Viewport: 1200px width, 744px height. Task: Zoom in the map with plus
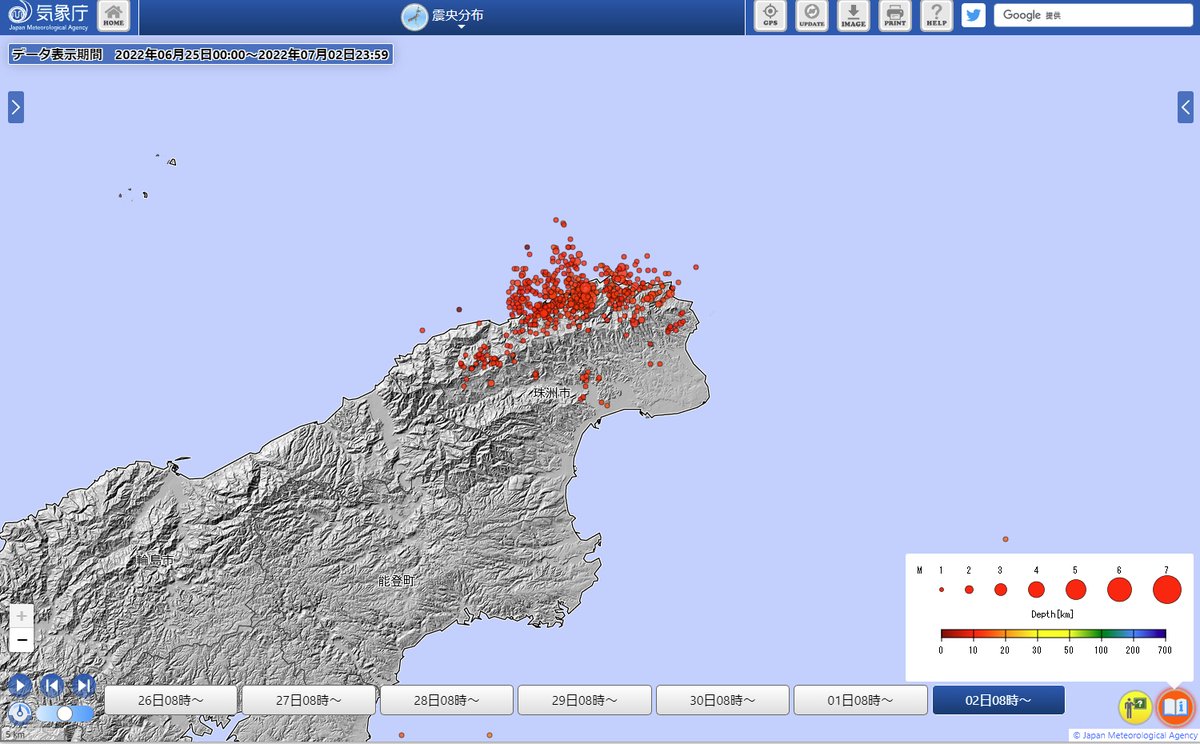(x=21, y=616)
